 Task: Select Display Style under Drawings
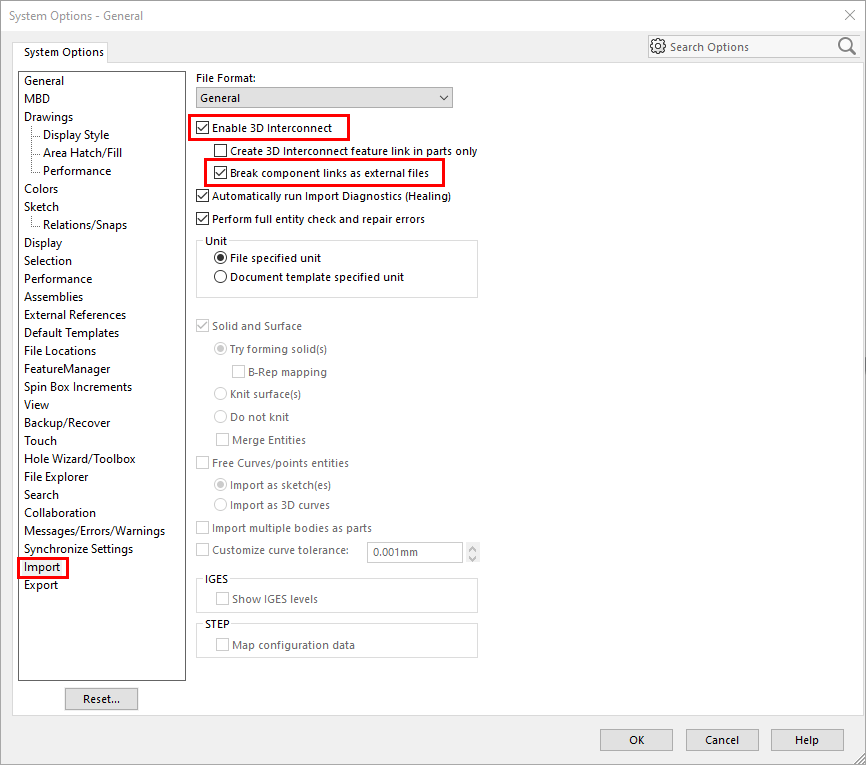(x=76, y=135)
